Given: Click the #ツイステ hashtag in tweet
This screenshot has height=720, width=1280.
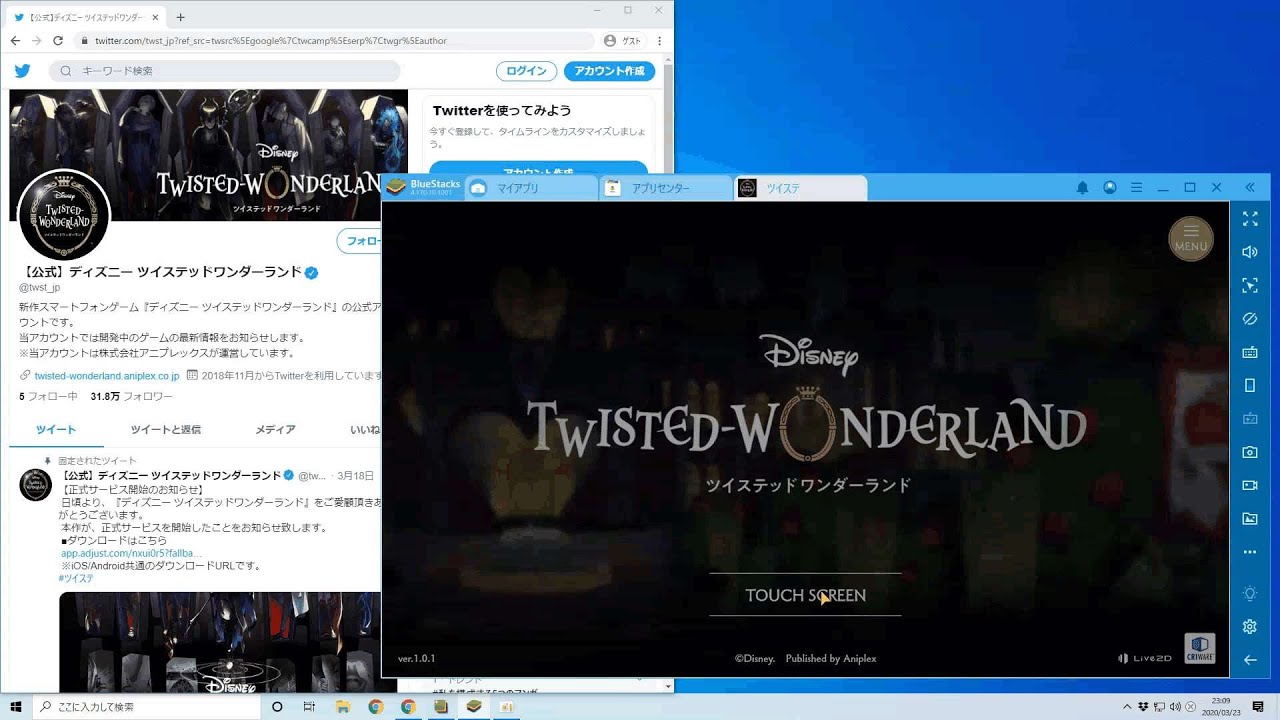Looking at the screenshot, I should 76,578.
